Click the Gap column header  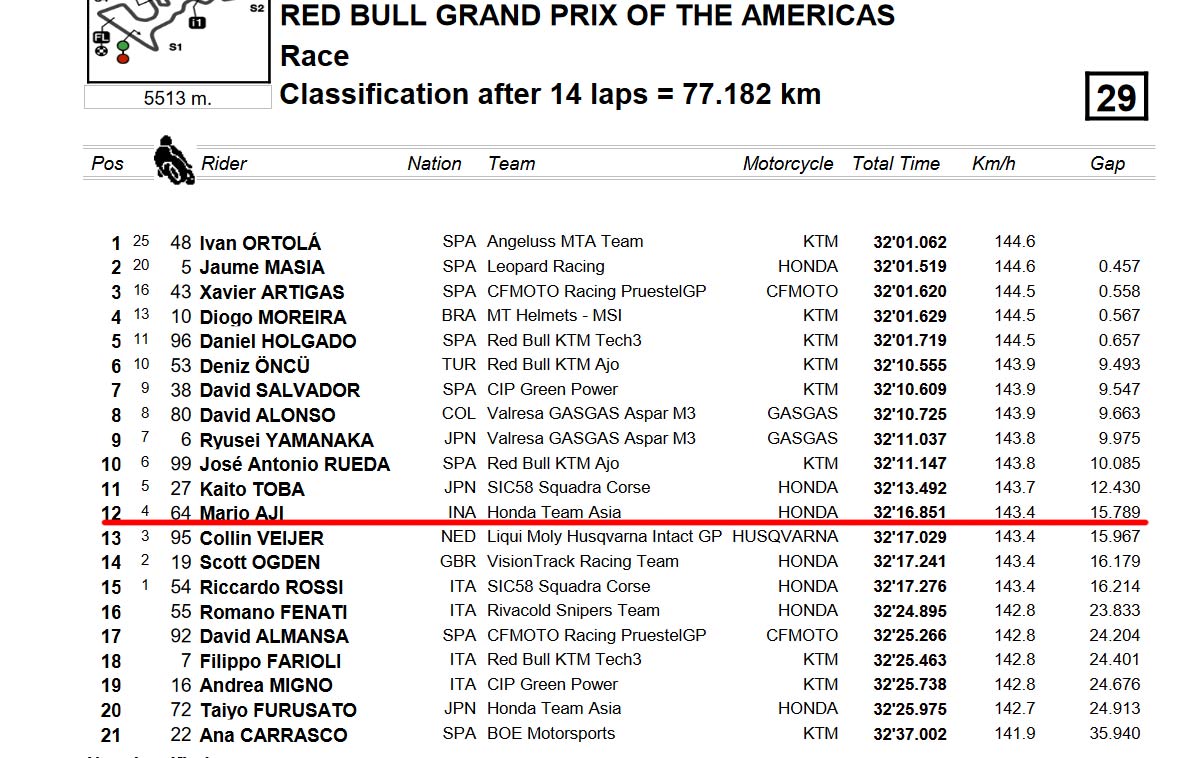[x=1107, y=164]
